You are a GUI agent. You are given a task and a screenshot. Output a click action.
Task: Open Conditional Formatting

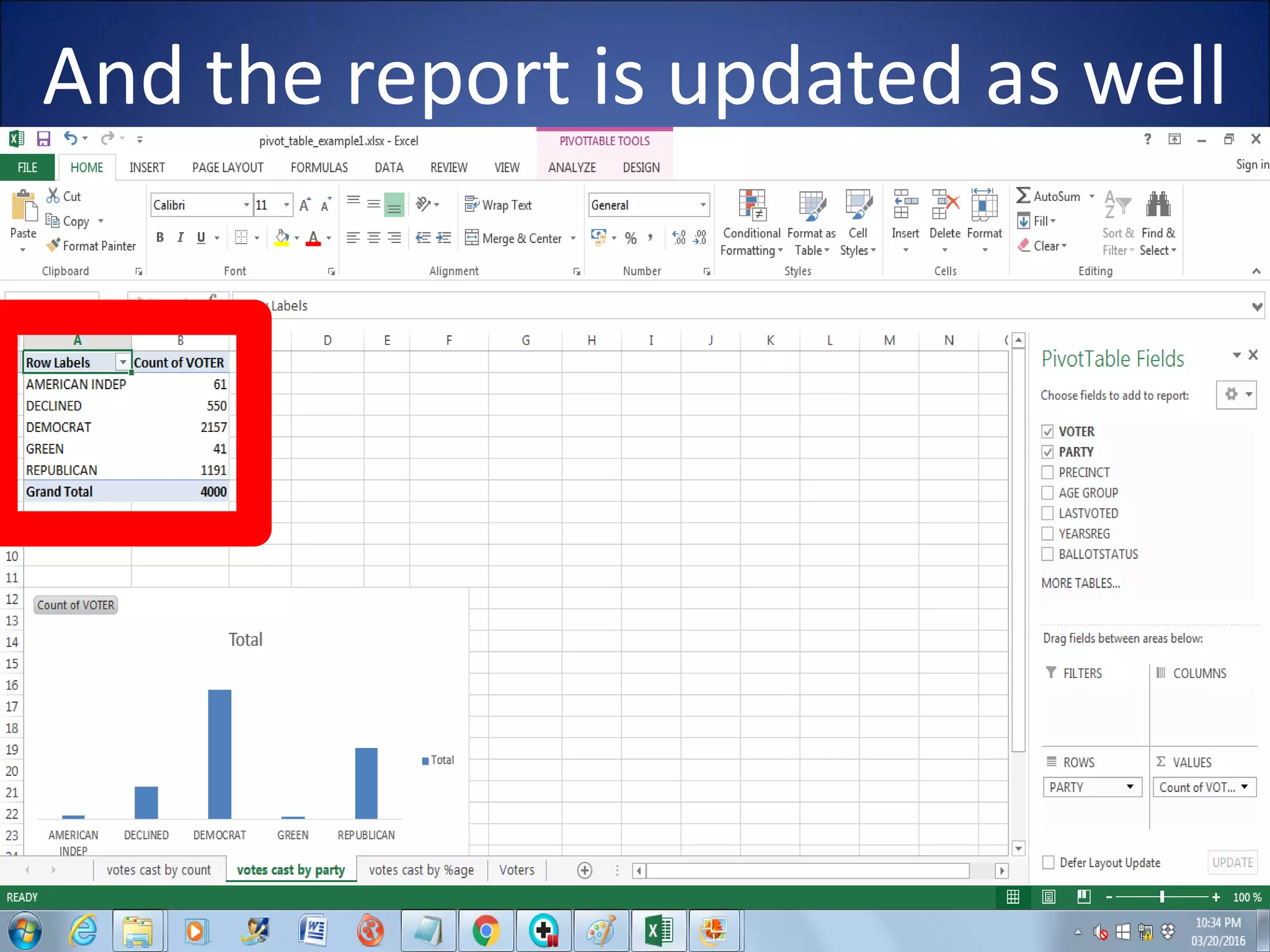(x=752, y=223)
